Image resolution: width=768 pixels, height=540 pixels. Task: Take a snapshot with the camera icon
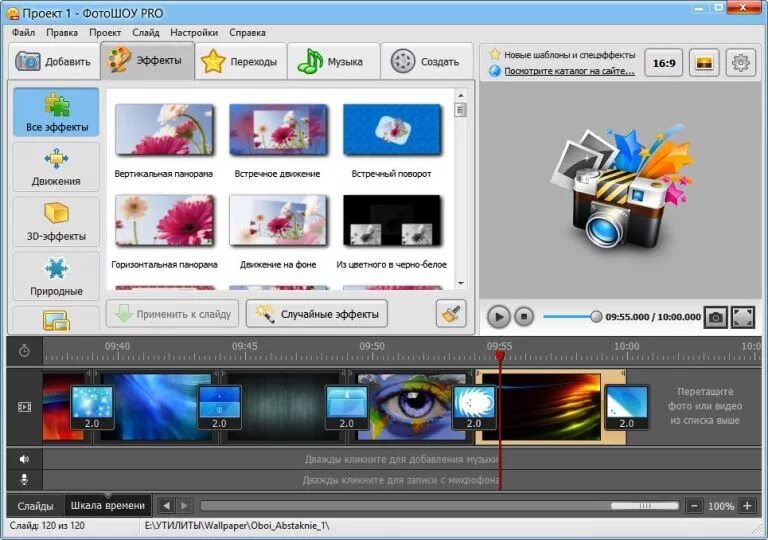[x=716, y=317]
